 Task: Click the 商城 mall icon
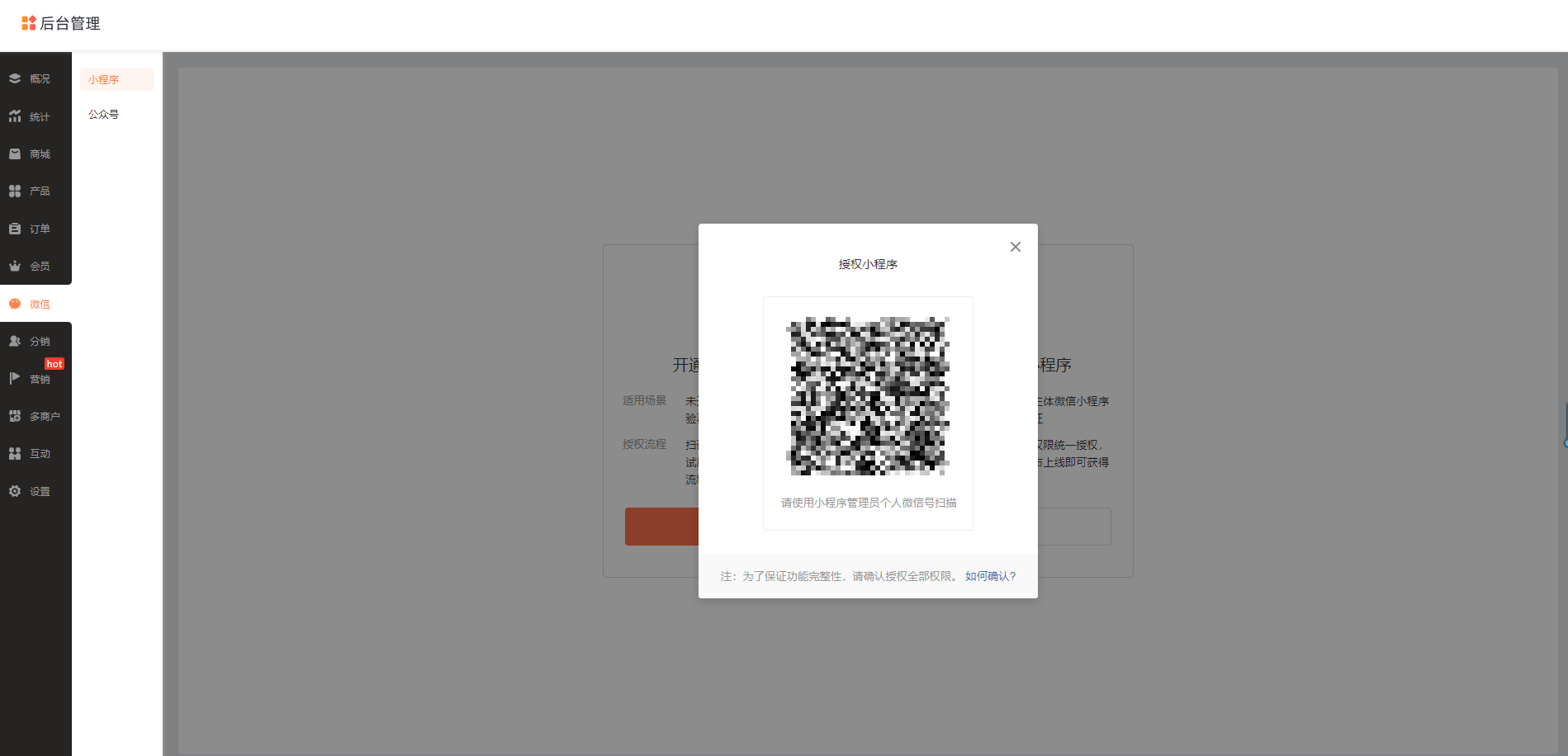pos(15,154)
